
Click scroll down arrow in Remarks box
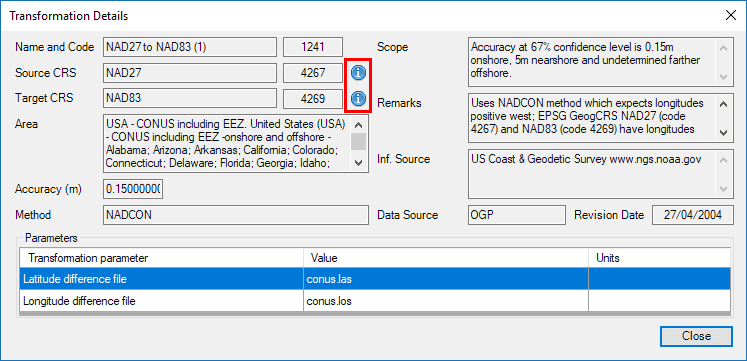723,132
